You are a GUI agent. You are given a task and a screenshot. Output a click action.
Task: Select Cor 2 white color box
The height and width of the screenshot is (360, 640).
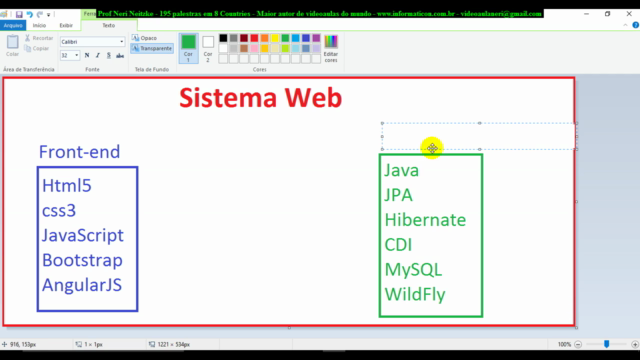[x=208, y=48]
